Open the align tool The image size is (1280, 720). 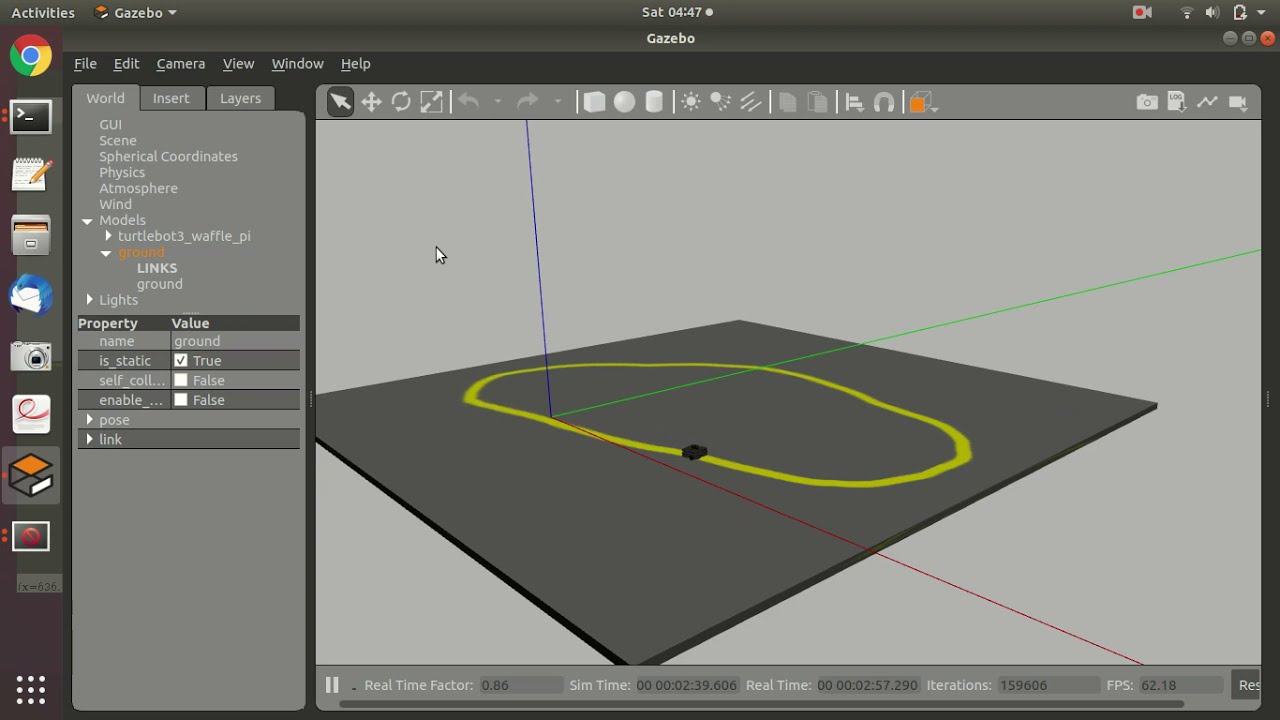tap(854, 102)
